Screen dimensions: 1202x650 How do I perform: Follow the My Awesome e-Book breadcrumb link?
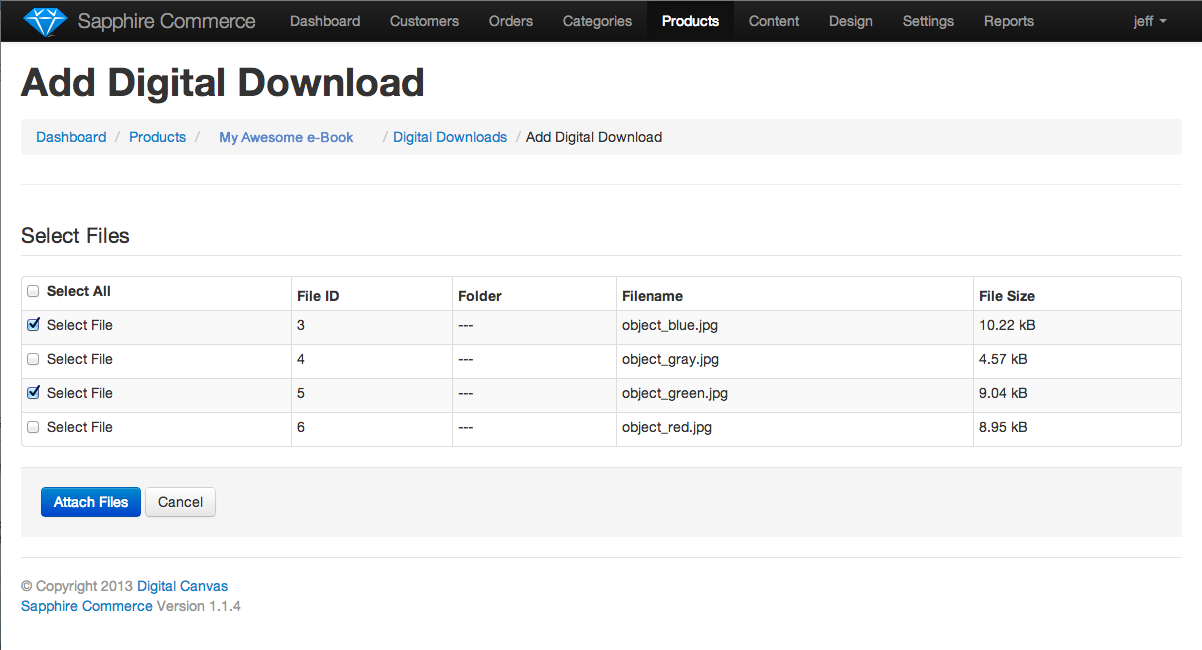(286, 137)
